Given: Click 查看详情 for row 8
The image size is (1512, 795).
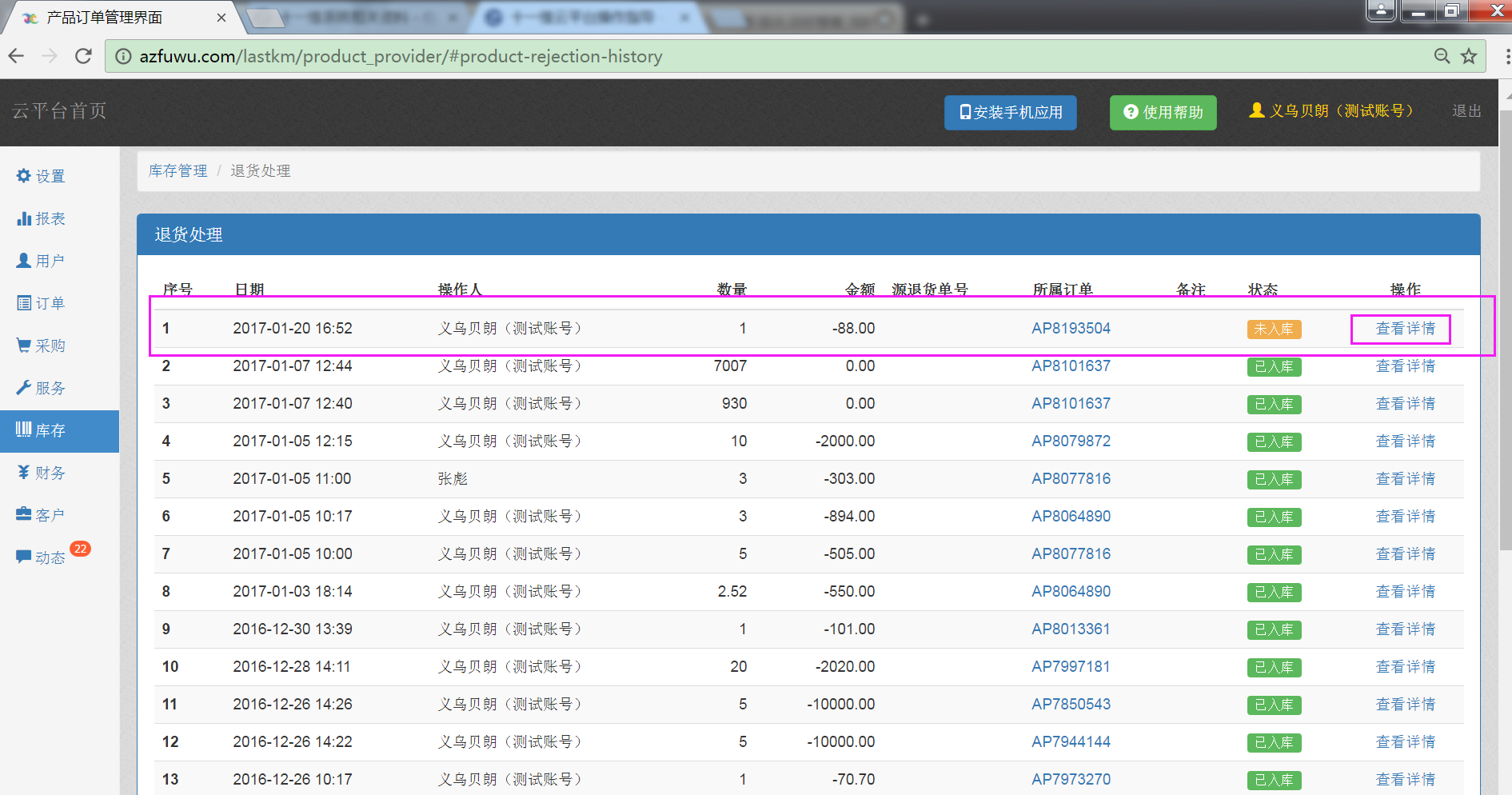Looking at the screenshot, I should pyautogui.click(x=1405, y=592).
